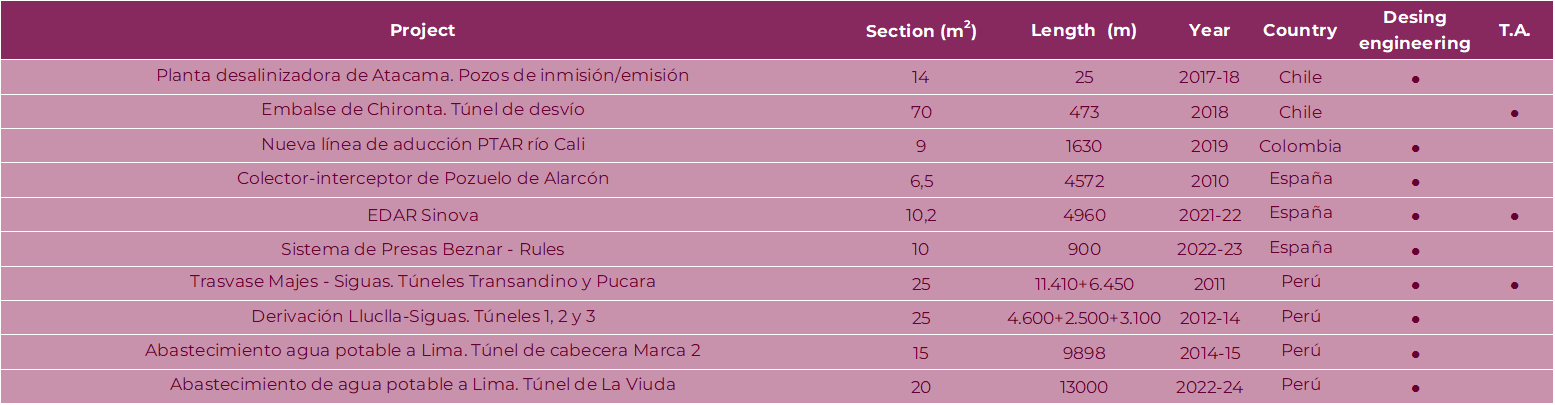
Task: Open Trasvase Majes - Siguas project
Action: (422, 282)
